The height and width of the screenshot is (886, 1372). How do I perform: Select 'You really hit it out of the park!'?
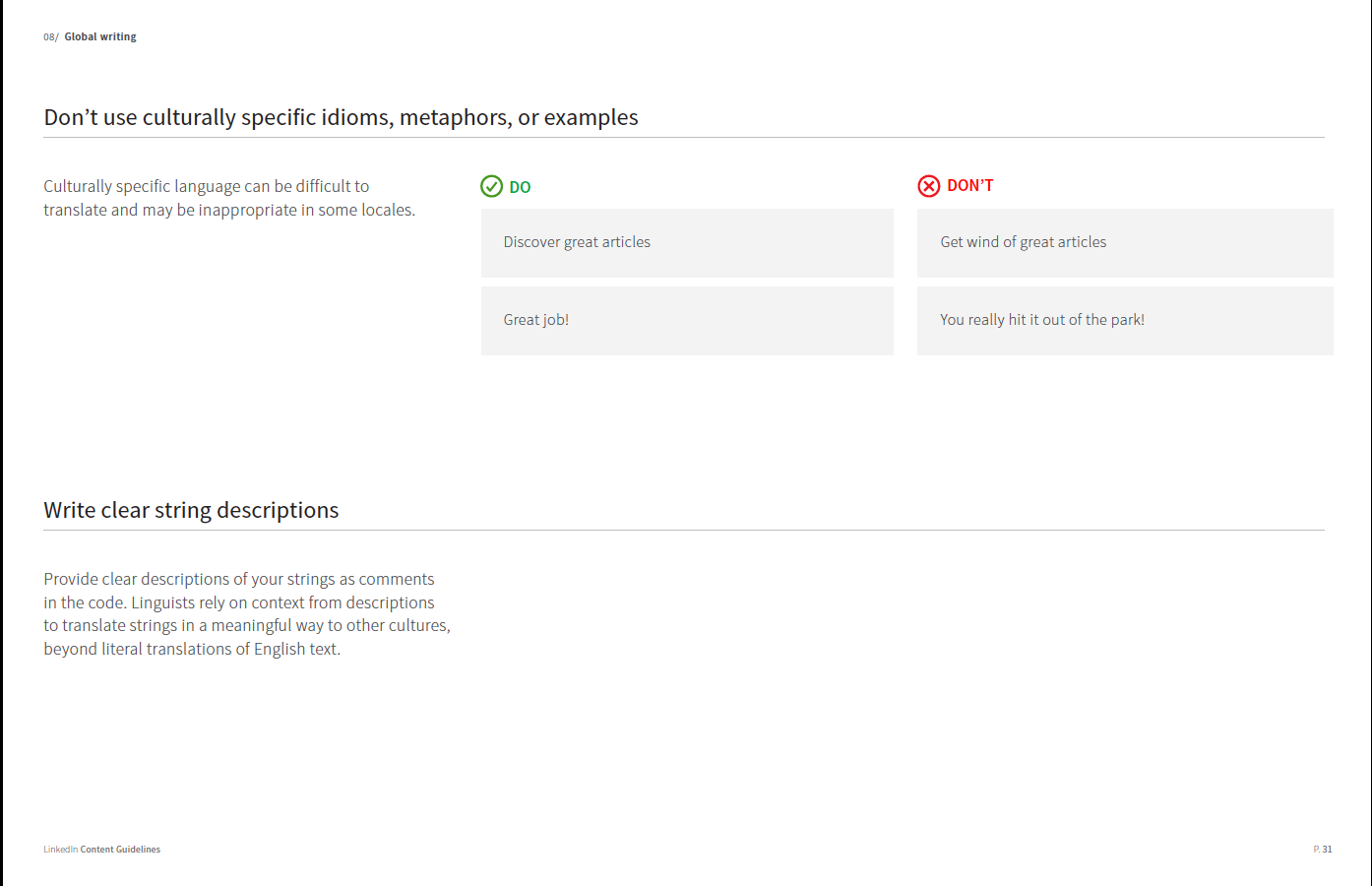(1125, 321)
